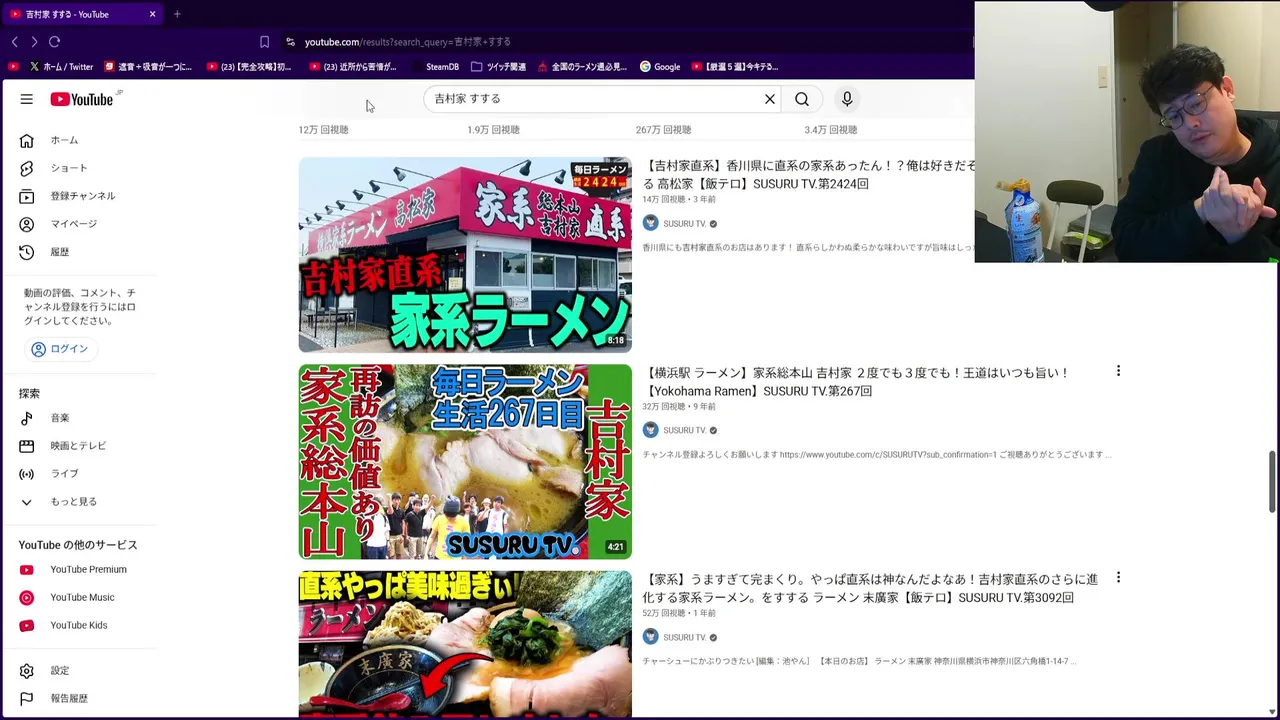
Task: Open SUSURU TV. channel under 第2424回 video
Action: click(x=685, y=224)
